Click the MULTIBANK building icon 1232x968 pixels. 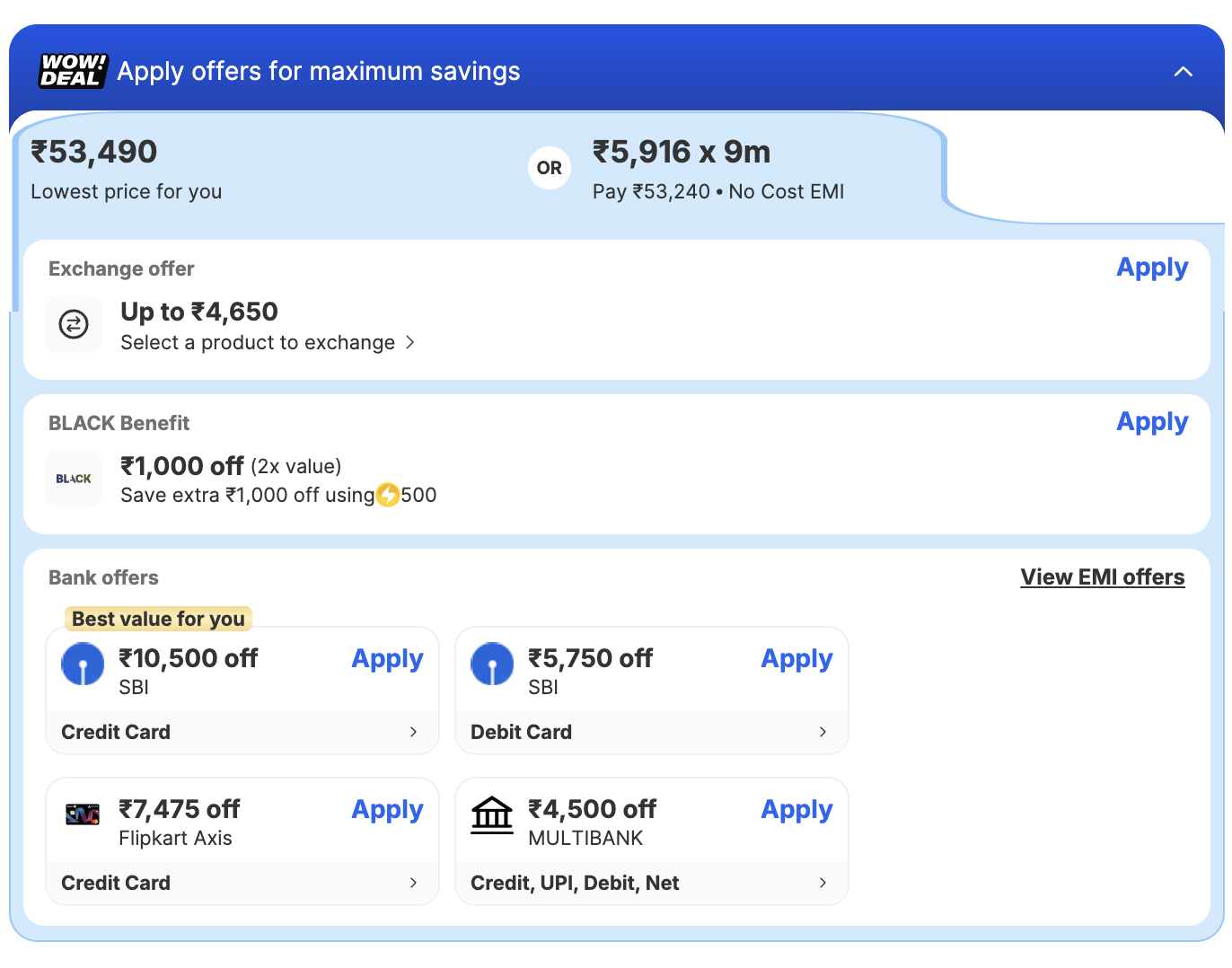click(x=492, y=814)
